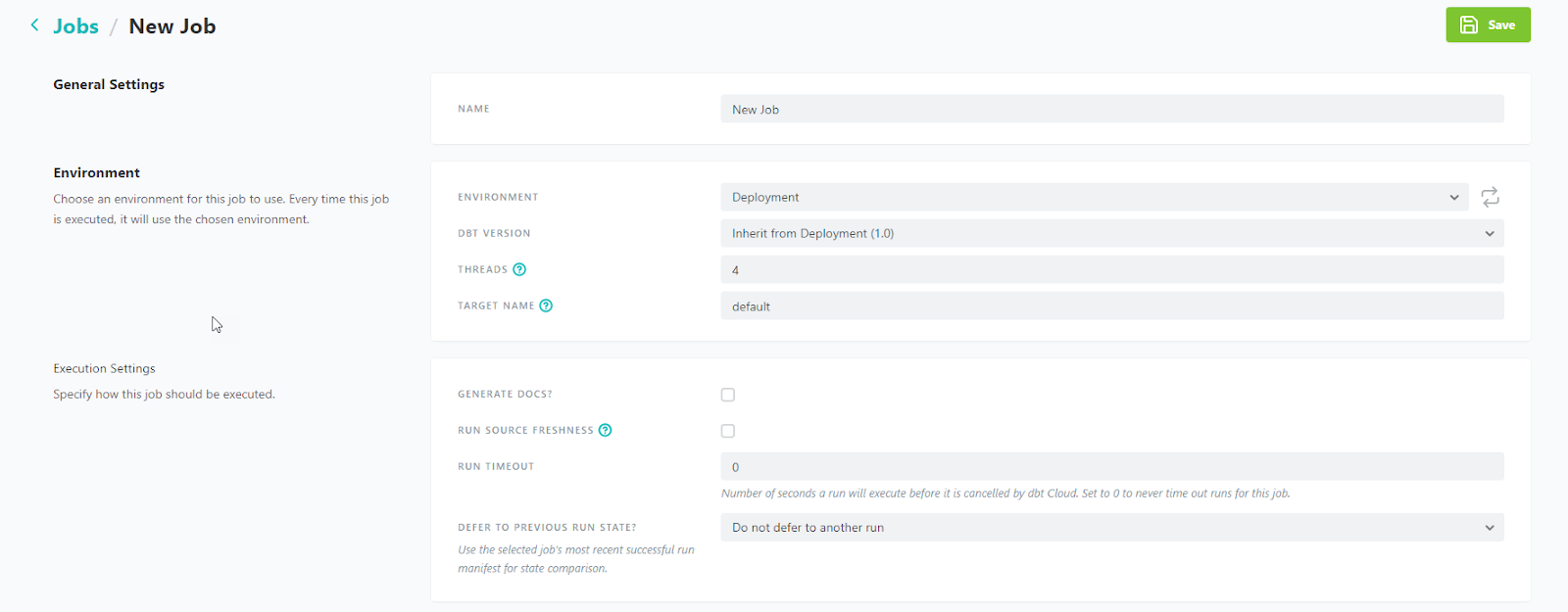
Task: Click the floppy disk icon on Save
Action: [1468, 25]
